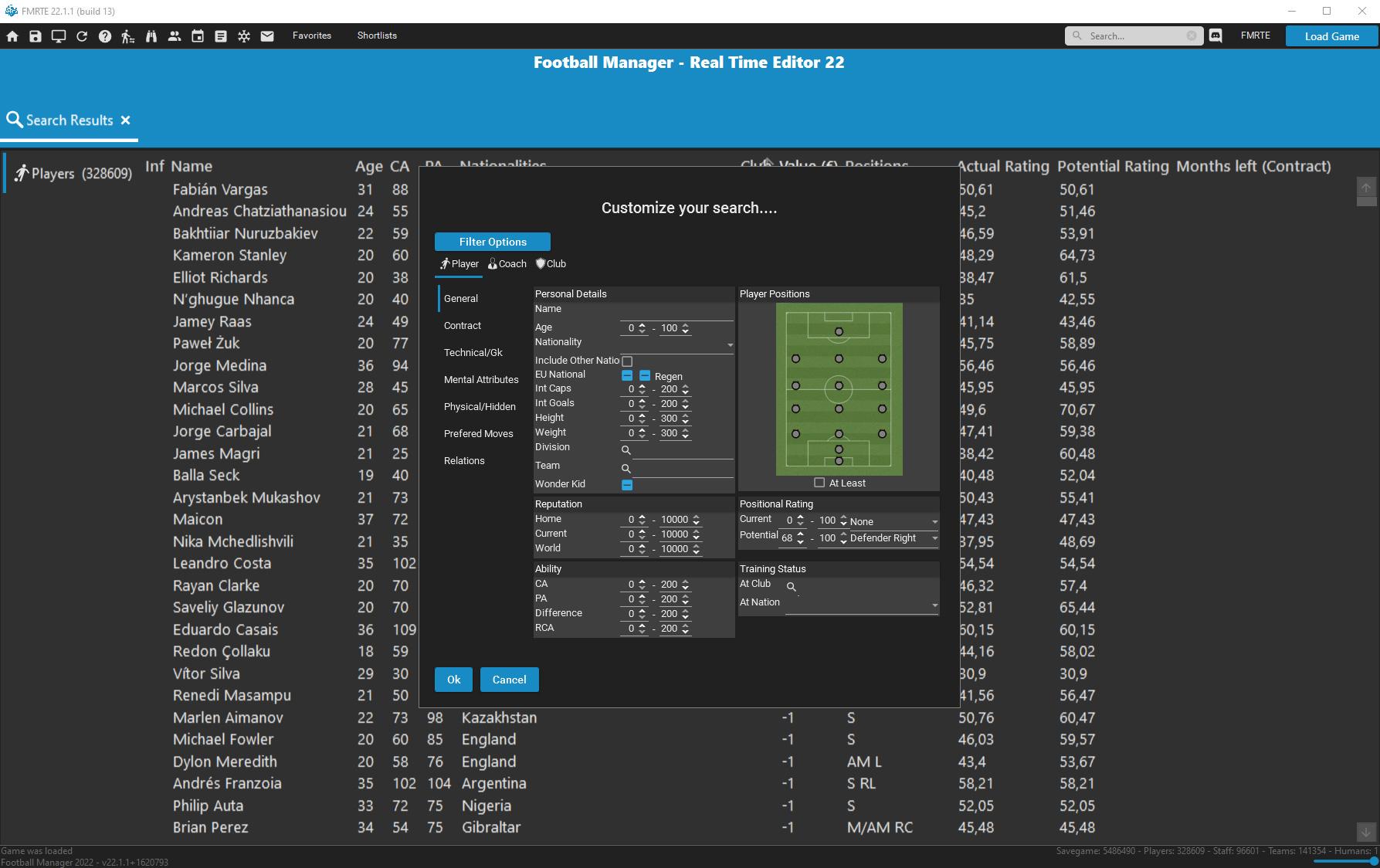1380x868 pixels.
Task: Close the Search Results tab
Action: pos(125,120)
